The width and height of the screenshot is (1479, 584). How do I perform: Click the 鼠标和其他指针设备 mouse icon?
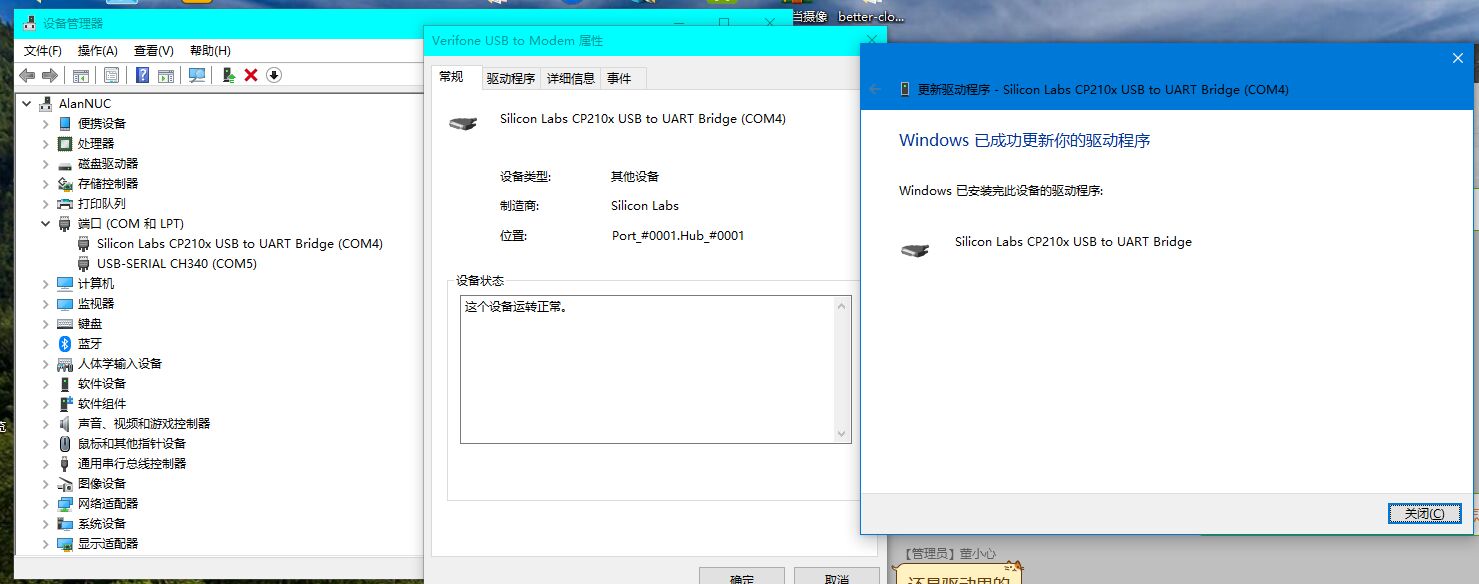(65, 443)
